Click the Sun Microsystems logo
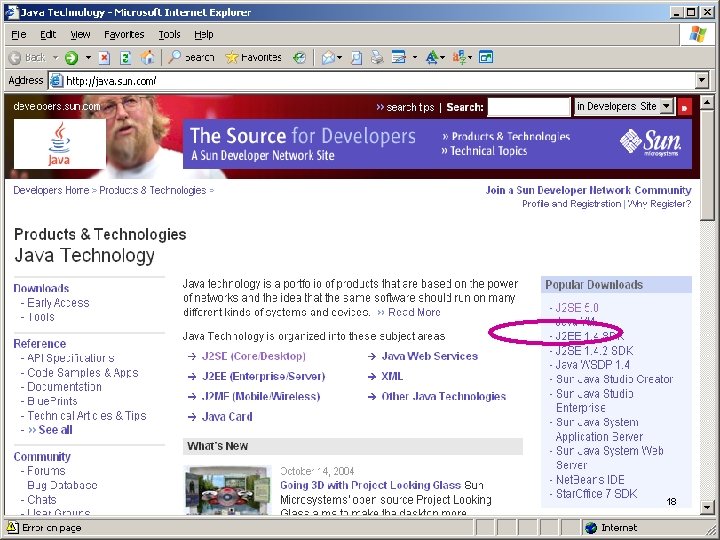Viewport: 720px width, 540px height. pyautogui.click(x=651, y=142)
